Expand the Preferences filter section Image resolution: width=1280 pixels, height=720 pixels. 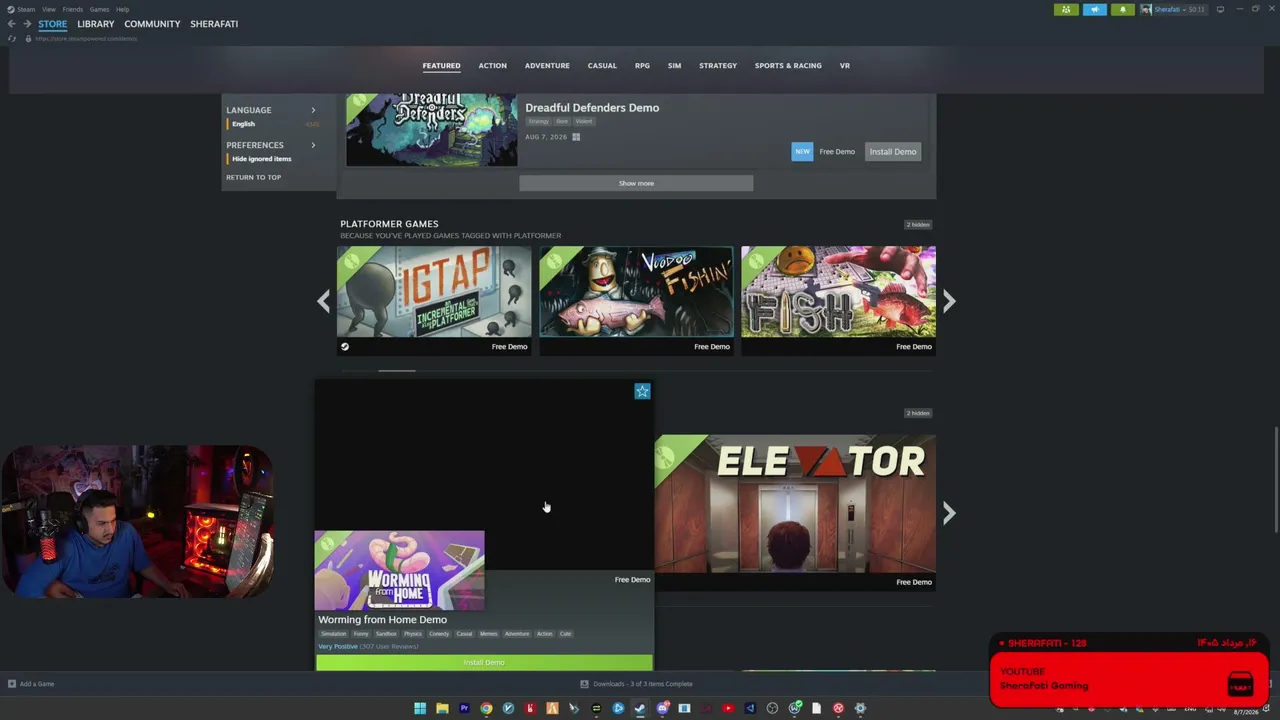313,145
